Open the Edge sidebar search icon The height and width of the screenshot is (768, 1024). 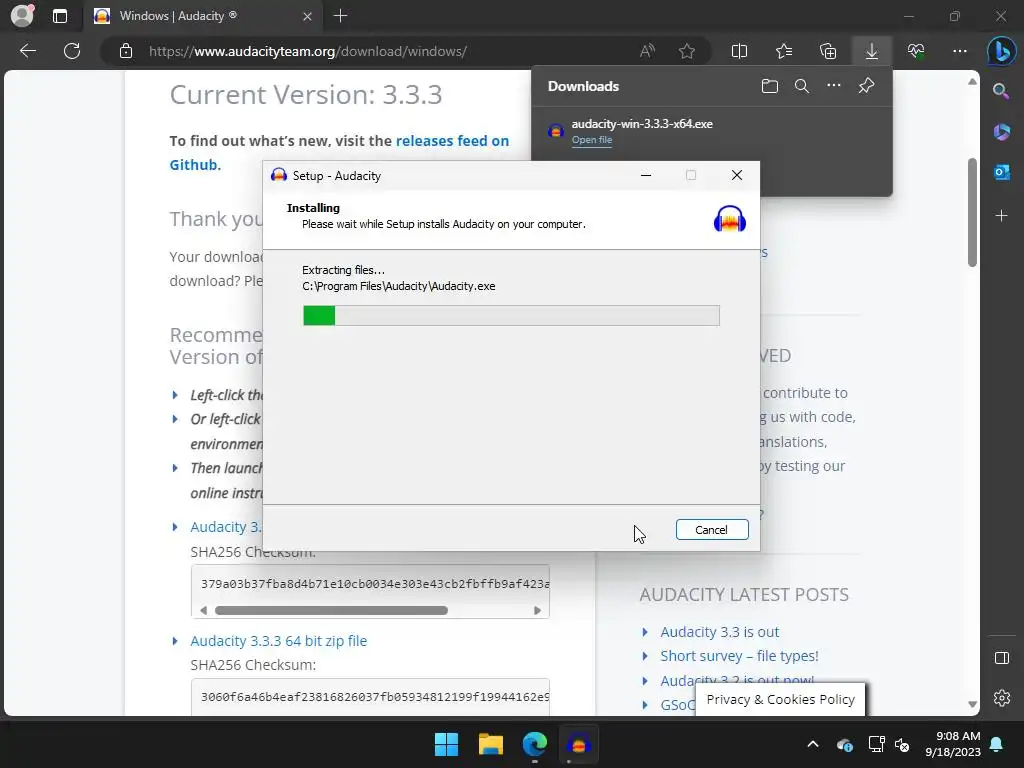[x=1001, y=91]
